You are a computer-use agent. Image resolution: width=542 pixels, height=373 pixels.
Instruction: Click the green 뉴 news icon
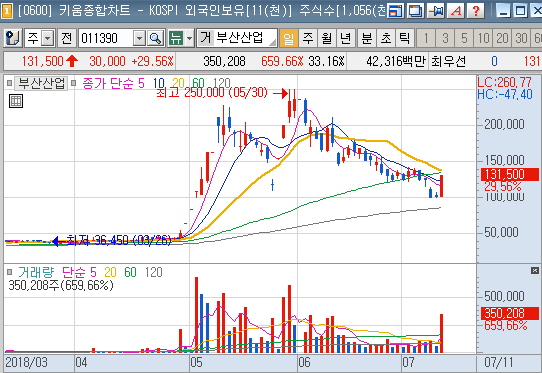[176, 38]
